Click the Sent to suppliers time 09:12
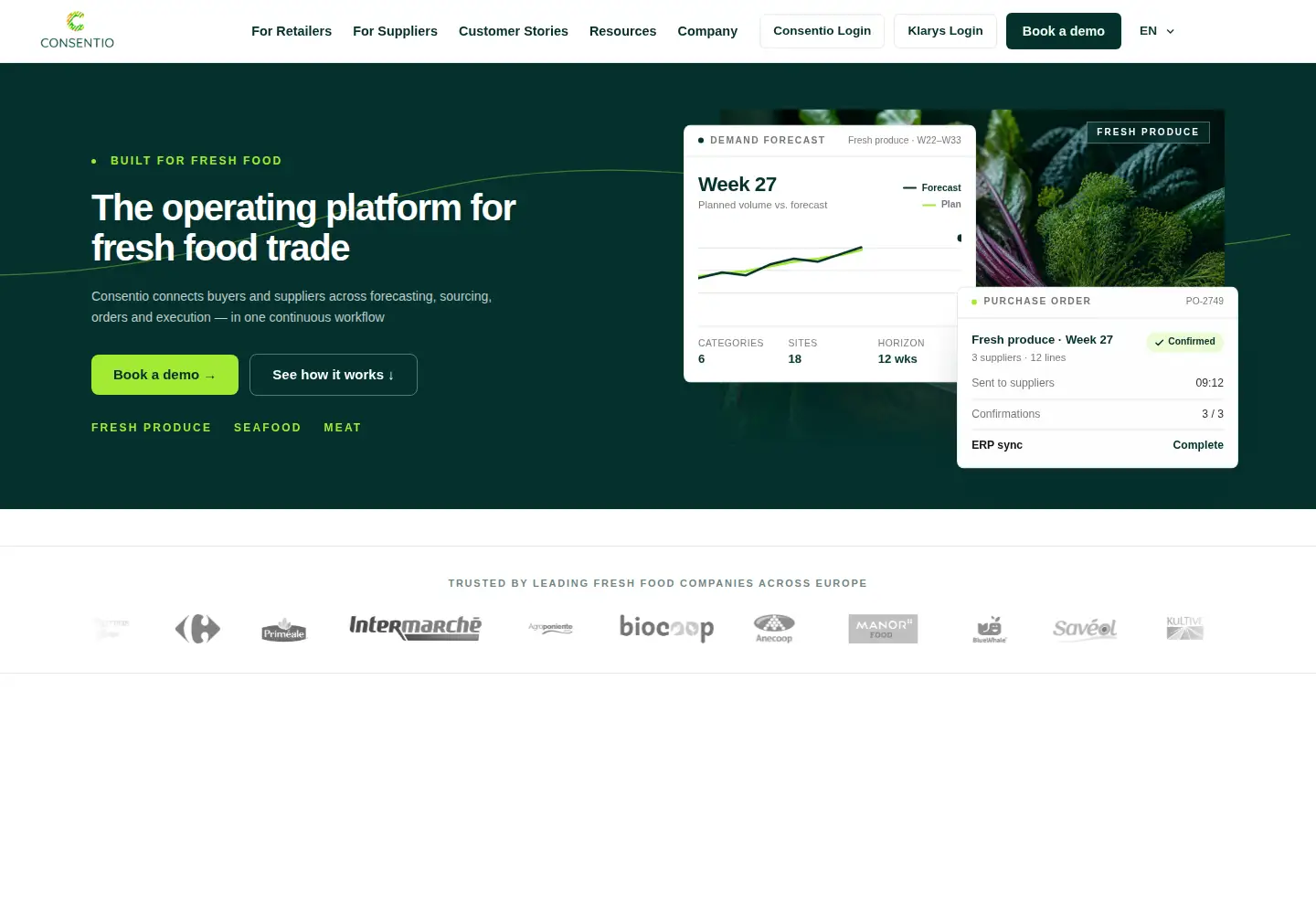This screenshot has height=914, width=1316. point(1209,383)
